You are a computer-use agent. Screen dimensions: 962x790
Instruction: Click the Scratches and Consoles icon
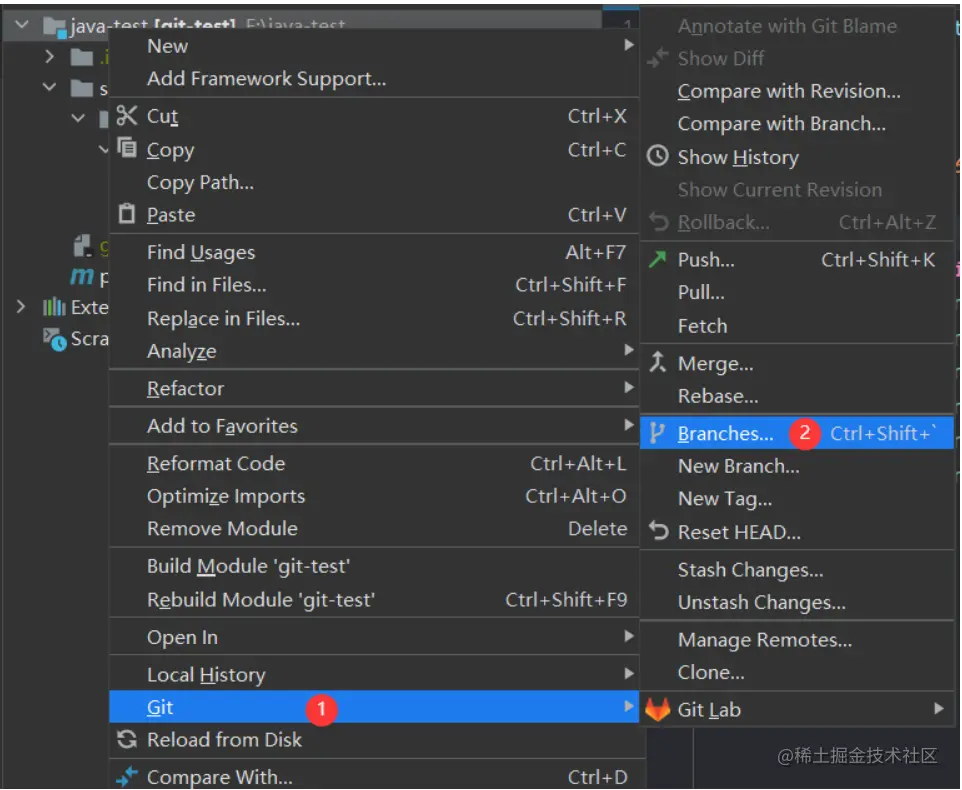pyautogui.click(x=54, y=339)
